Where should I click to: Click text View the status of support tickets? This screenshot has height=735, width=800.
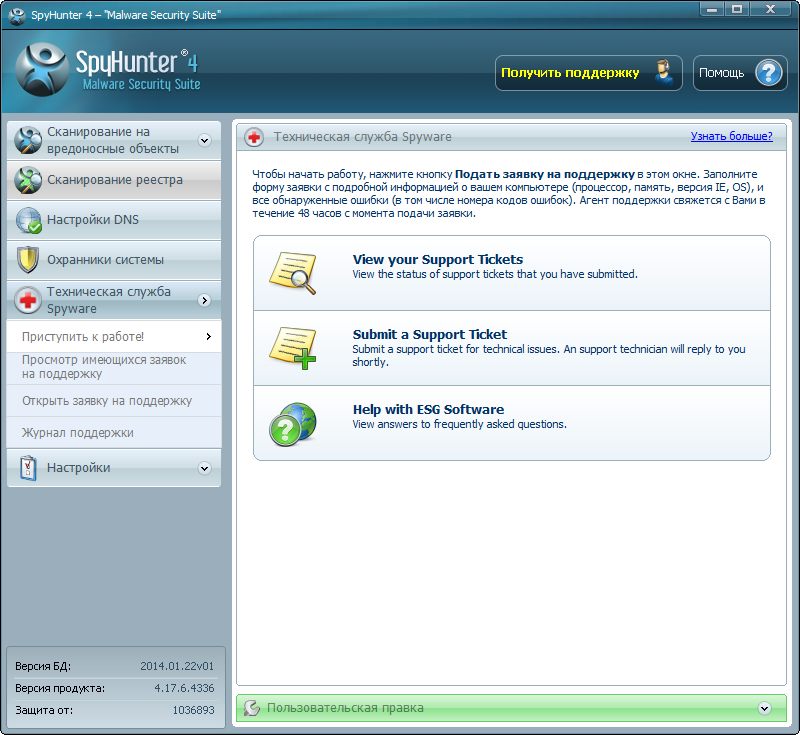(x=495, y=274)
